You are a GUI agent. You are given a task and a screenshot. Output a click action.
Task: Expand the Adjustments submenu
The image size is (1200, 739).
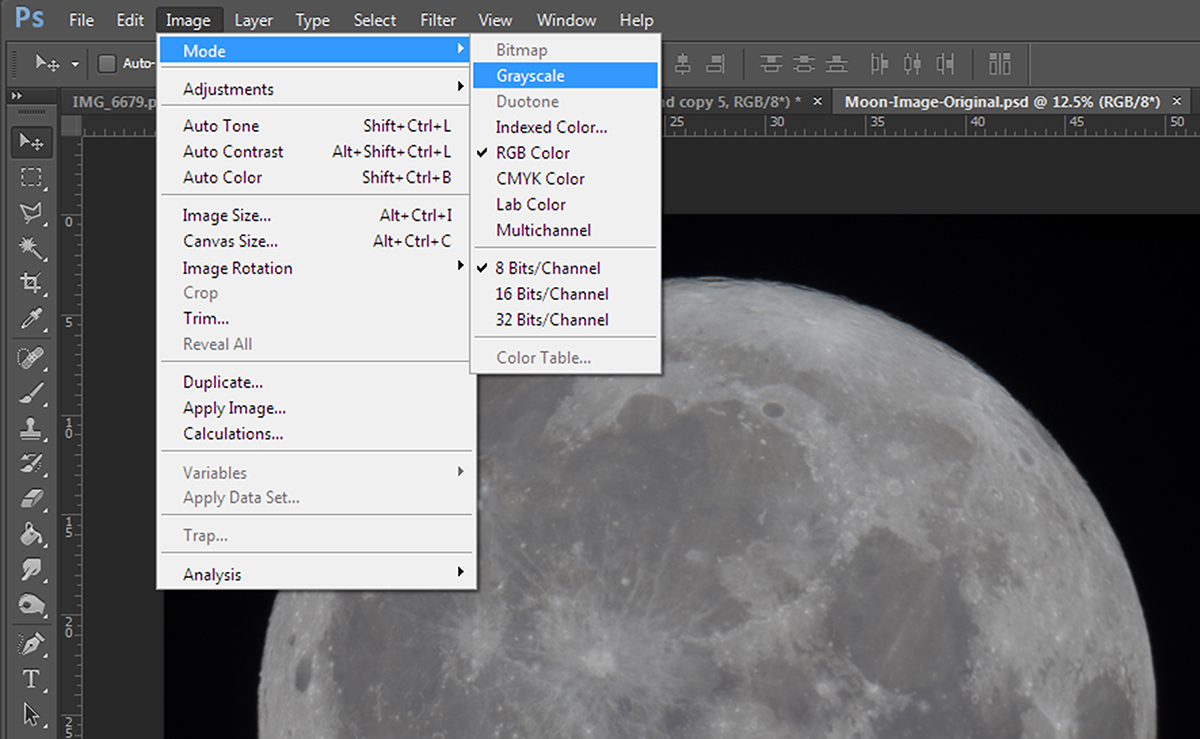(315, 89)
